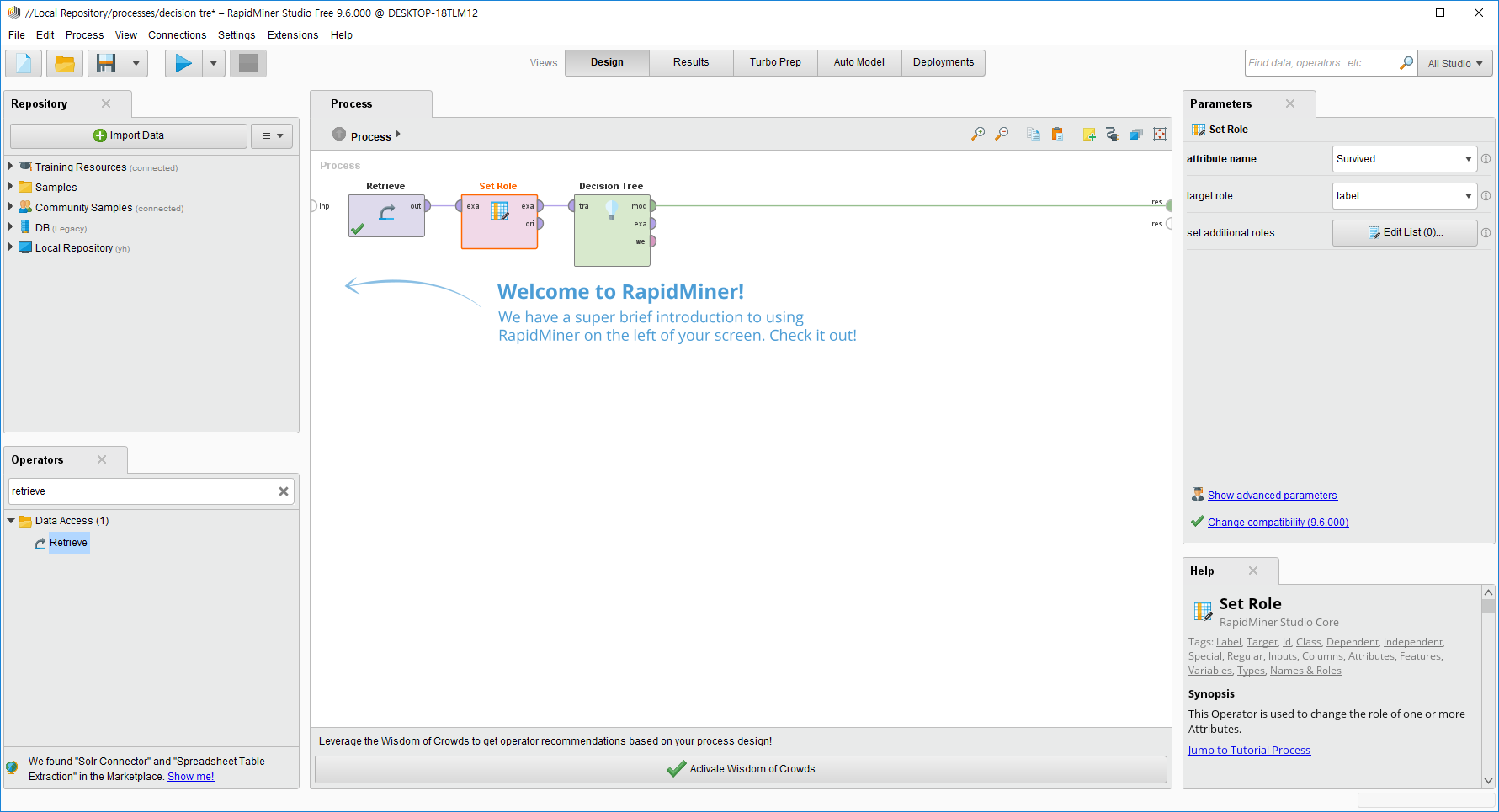Viewport: 1499px width, 812px height.
Task: Switch to the Turbo Prep view
Action: pos(775,62)
